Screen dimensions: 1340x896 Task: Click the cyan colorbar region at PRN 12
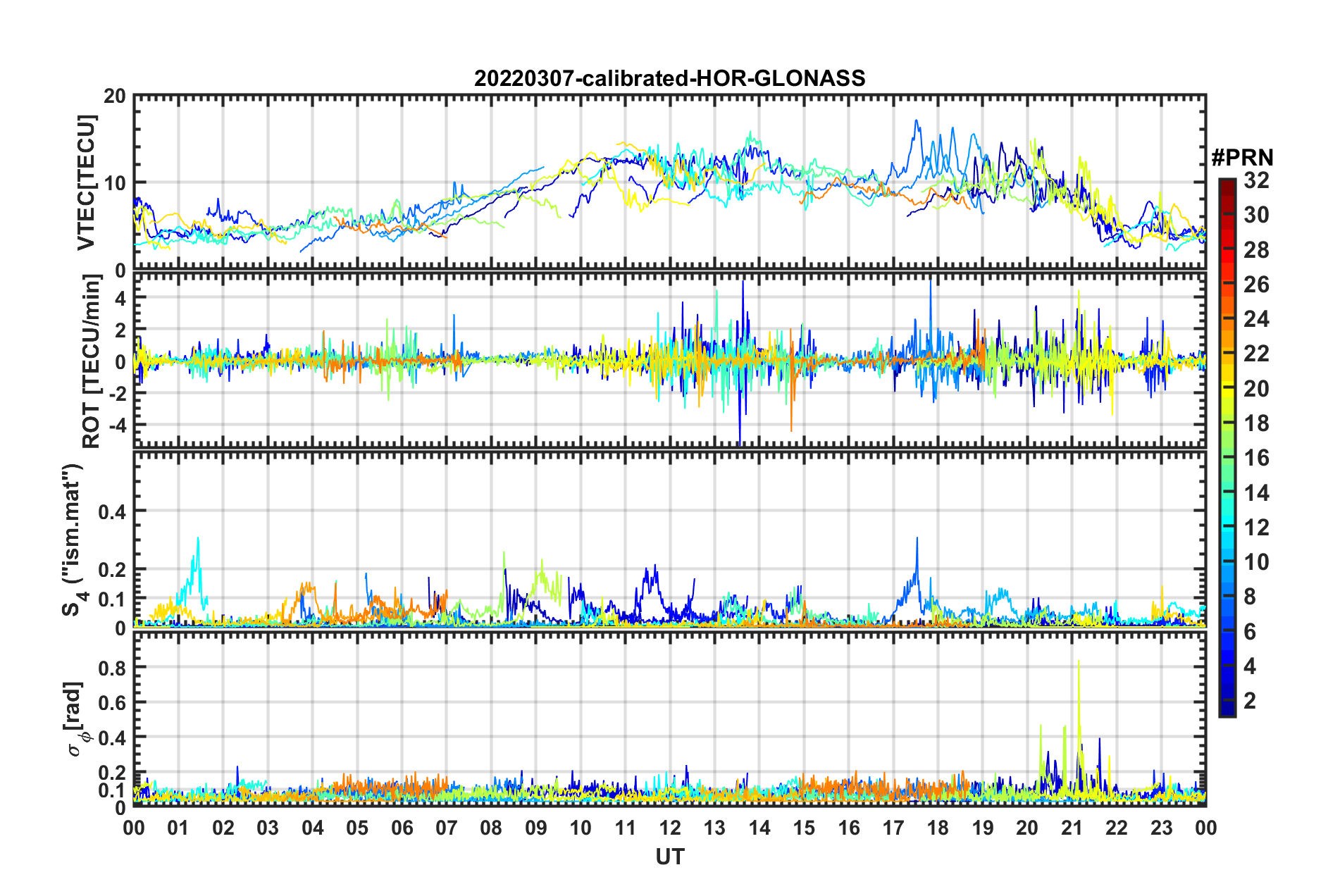click(x=1227, y=527)
